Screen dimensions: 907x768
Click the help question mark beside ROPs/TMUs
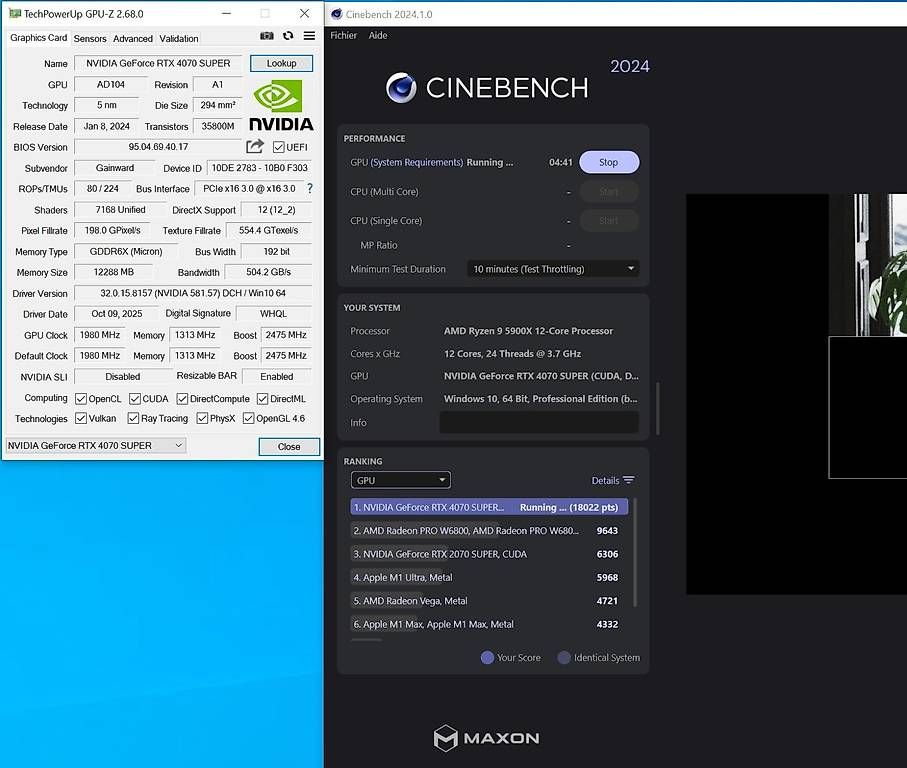tap(308, 189)
